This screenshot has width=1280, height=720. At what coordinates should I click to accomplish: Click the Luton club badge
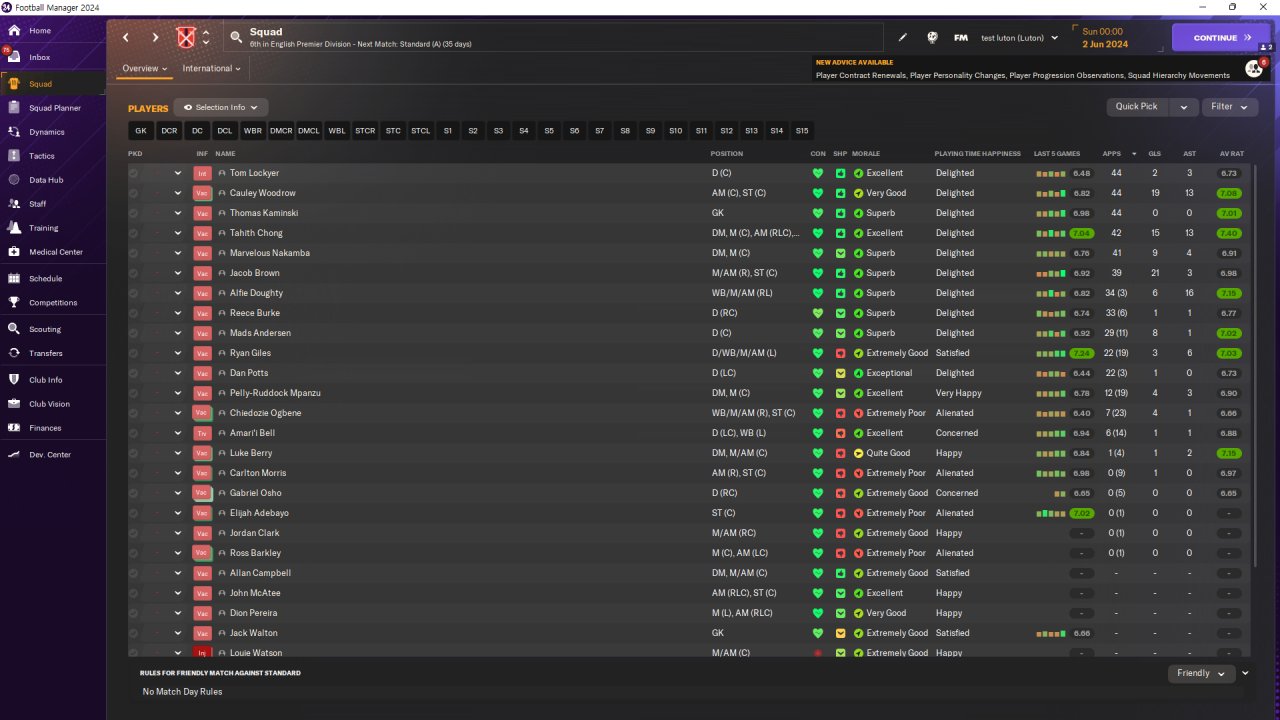click(x=186, y=37)
